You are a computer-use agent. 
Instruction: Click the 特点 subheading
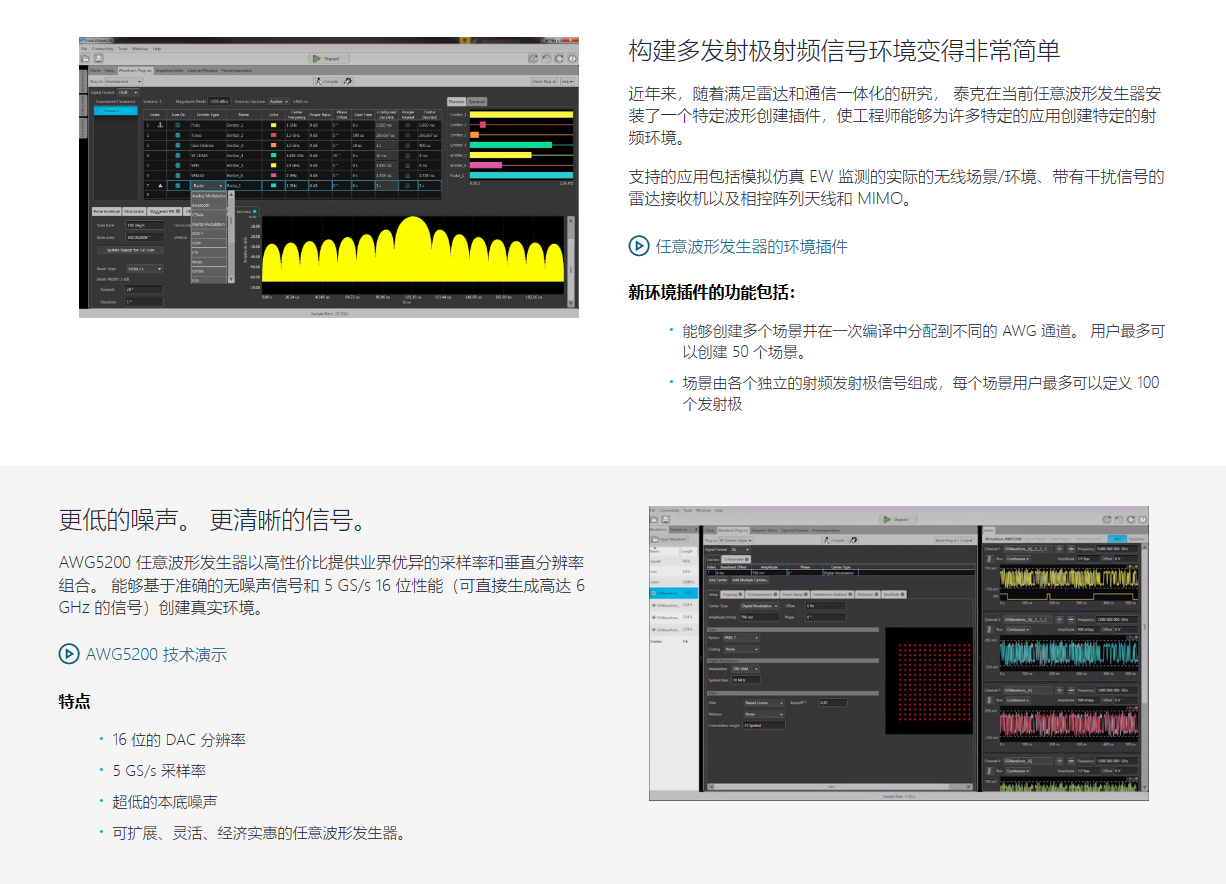(75, 701)
